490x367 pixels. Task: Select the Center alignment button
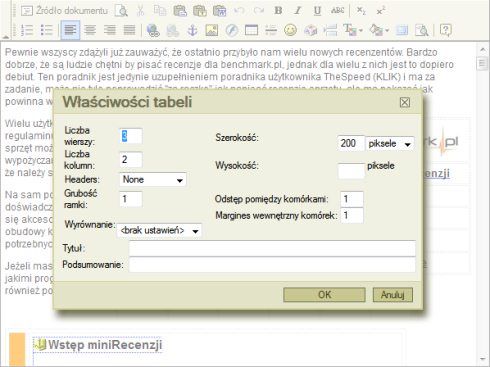pyautogui.click(x=90, y=30)
